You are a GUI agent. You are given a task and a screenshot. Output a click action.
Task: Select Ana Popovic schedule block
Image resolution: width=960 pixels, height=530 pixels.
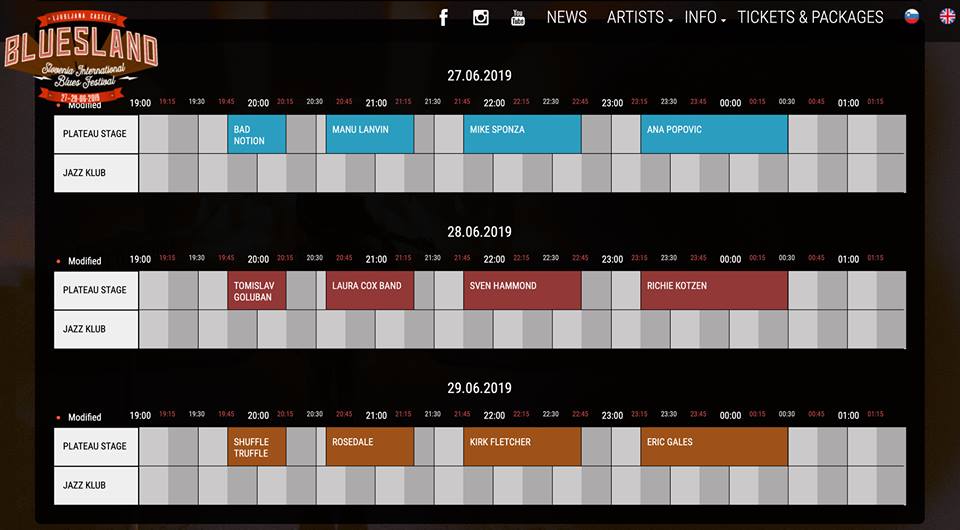[x=714, y=134]
